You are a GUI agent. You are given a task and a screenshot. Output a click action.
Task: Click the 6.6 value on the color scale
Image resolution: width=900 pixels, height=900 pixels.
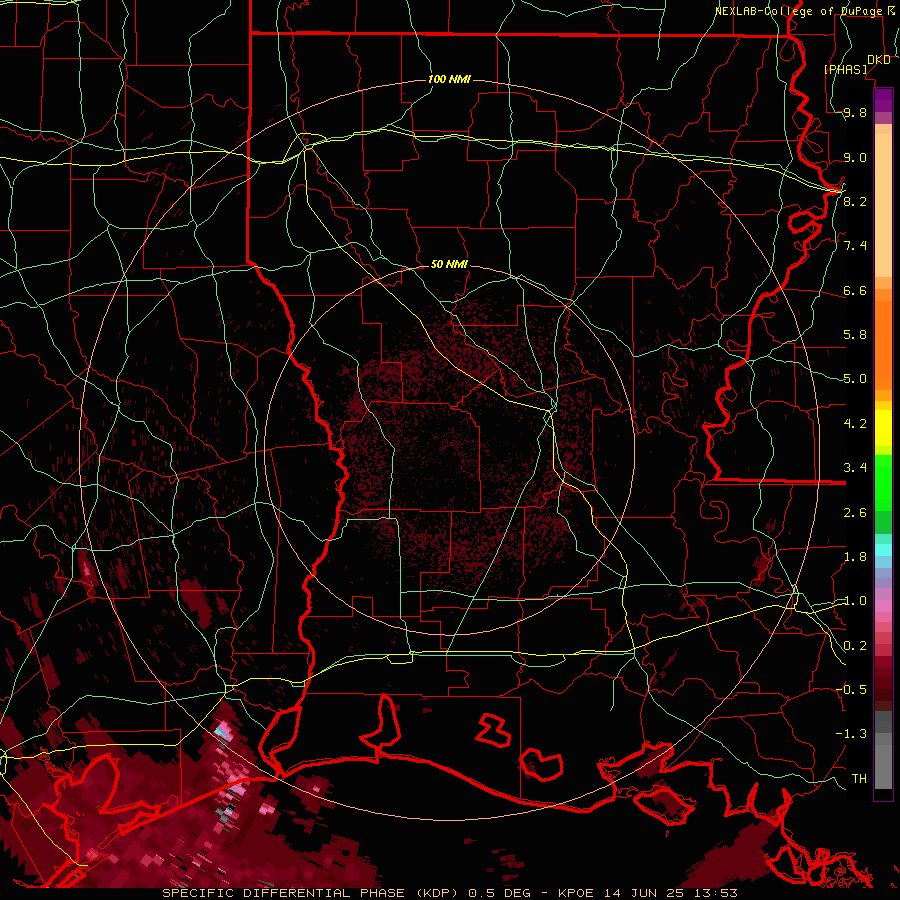(x=855, y=290)
